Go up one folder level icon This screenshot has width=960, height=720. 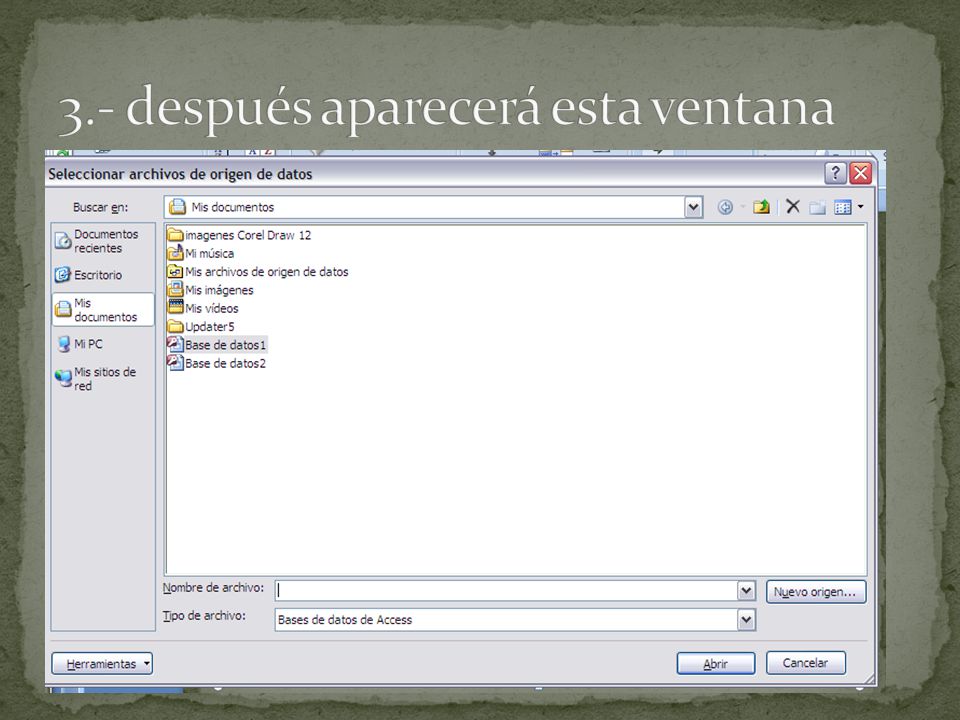pyautogui.click(x=761, y=207)
